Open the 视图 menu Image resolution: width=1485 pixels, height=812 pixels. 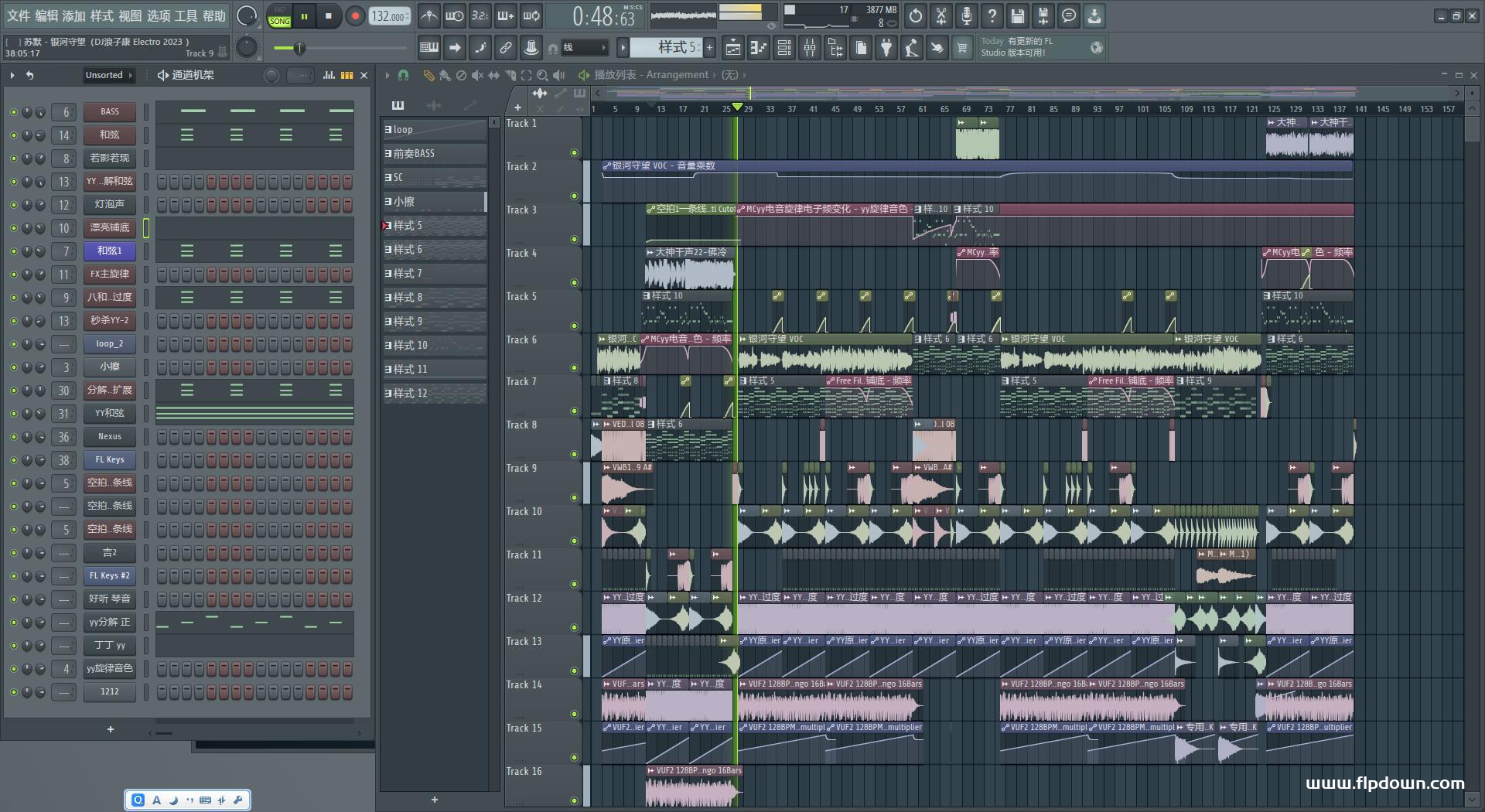pyautogui.click(x=130, y=15)
